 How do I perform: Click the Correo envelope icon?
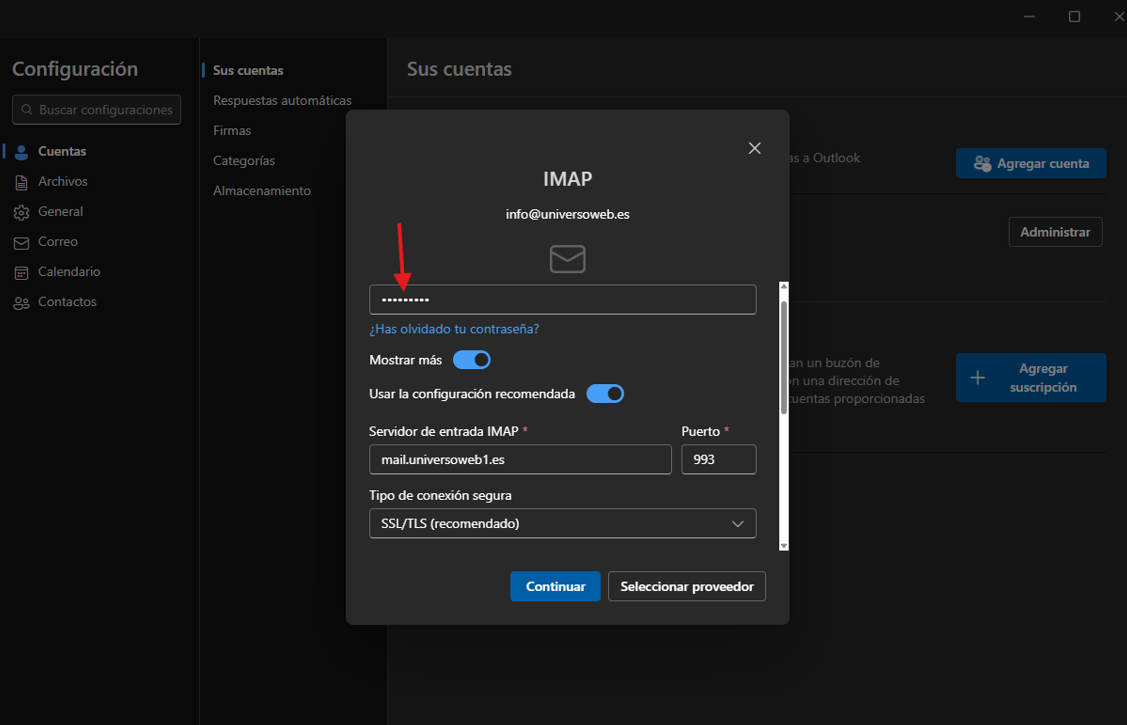pos(21,242)
